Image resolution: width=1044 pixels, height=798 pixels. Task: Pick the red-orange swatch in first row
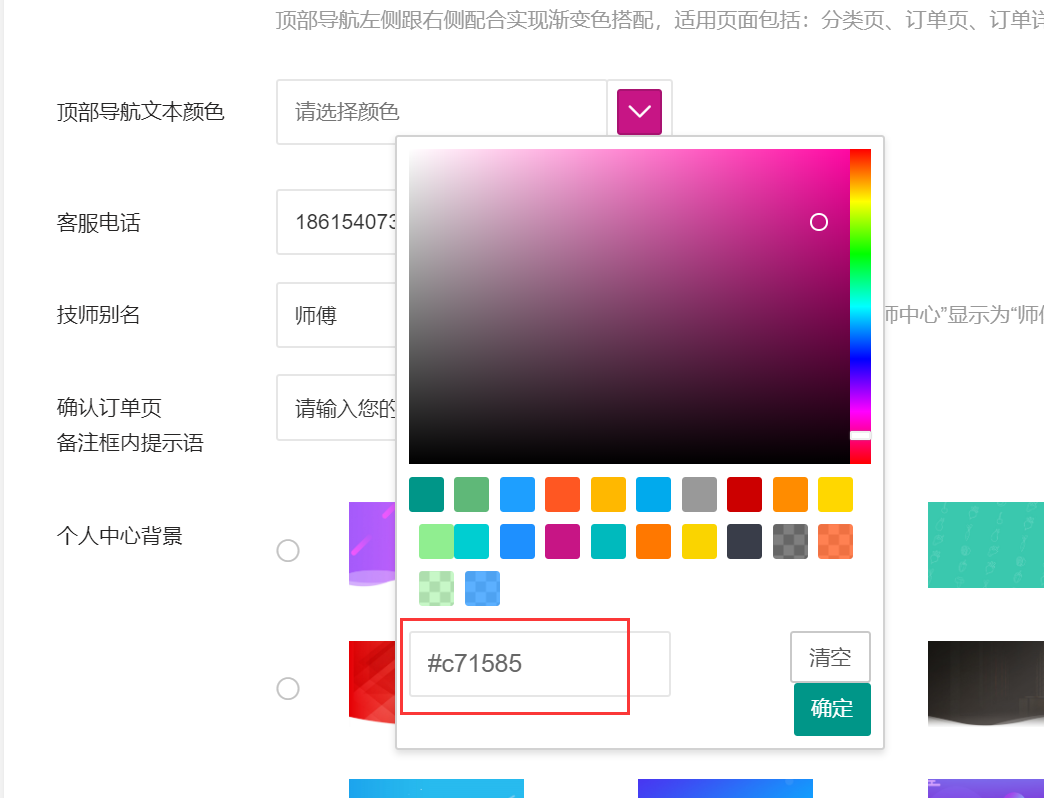(x=563, y=495)
